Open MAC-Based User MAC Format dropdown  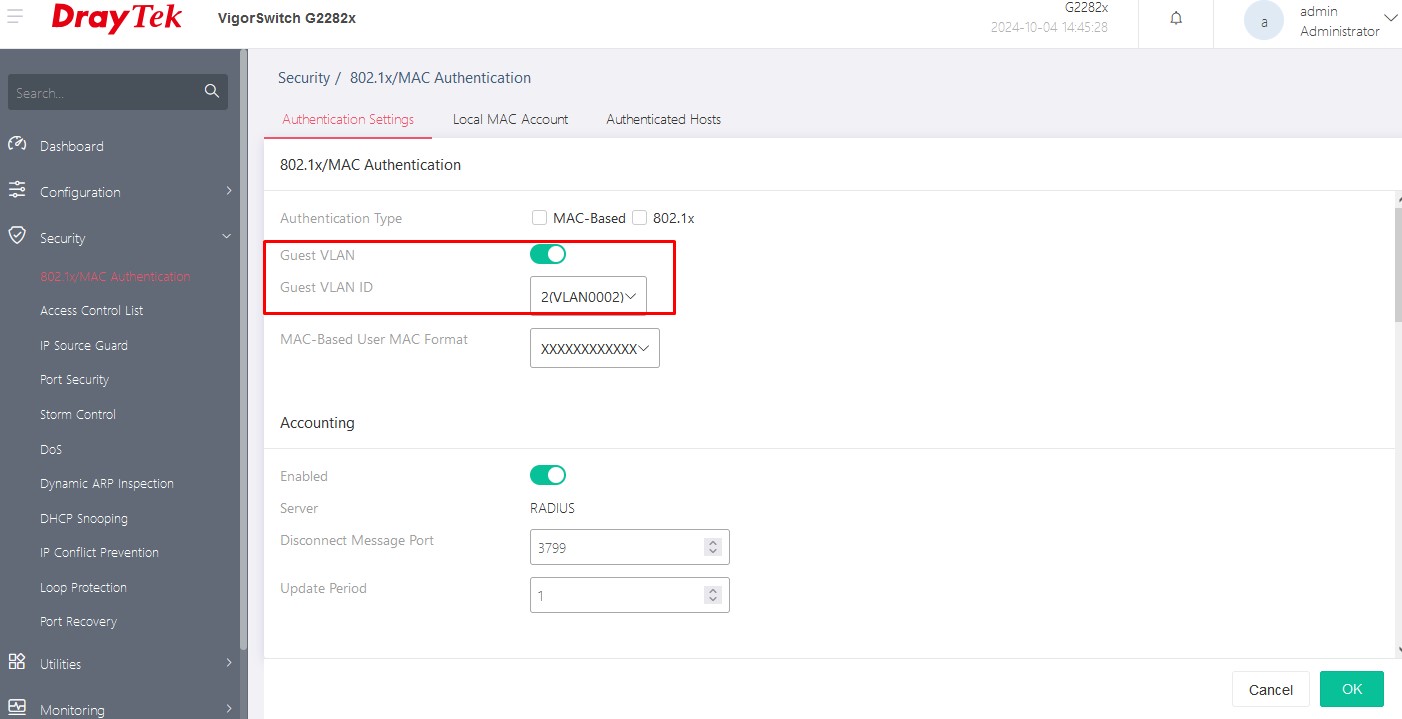click(x=595, y=349)
